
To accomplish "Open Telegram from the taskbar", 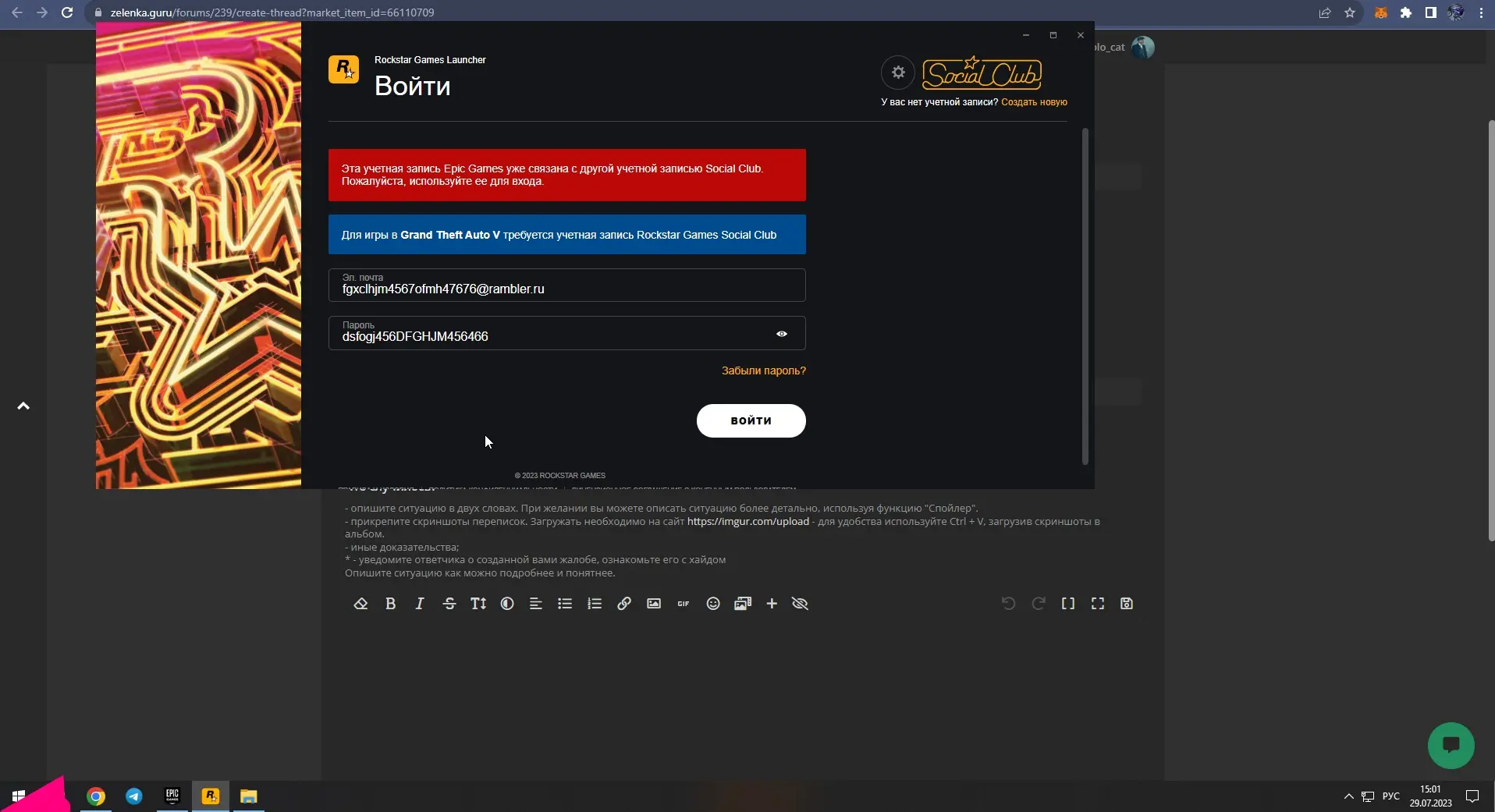I will pyautogui.click(x=134, y=796).
